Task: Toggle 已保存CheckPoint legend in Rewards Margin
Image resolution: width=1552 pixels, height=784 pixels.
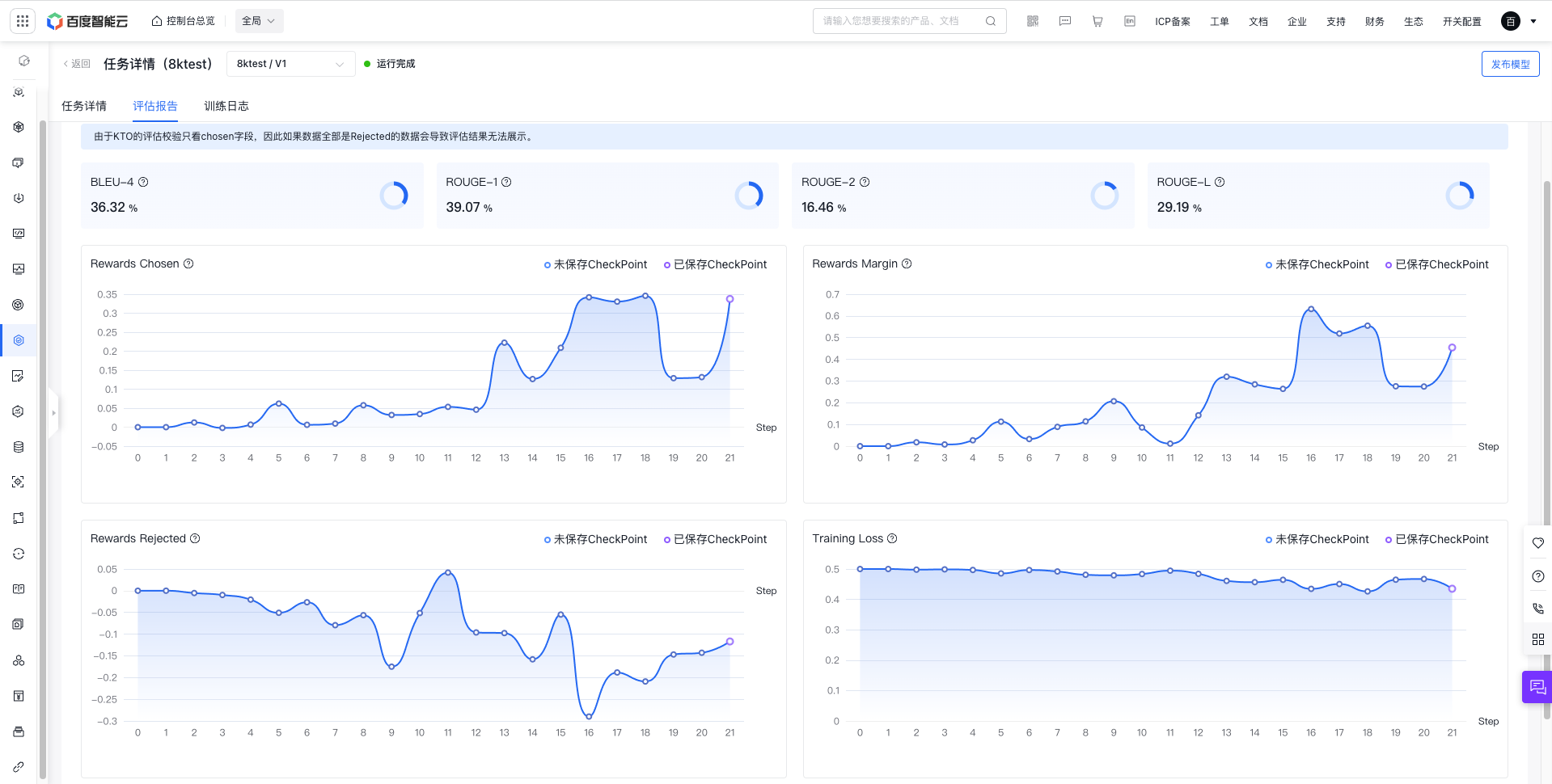Action: 1436,264
